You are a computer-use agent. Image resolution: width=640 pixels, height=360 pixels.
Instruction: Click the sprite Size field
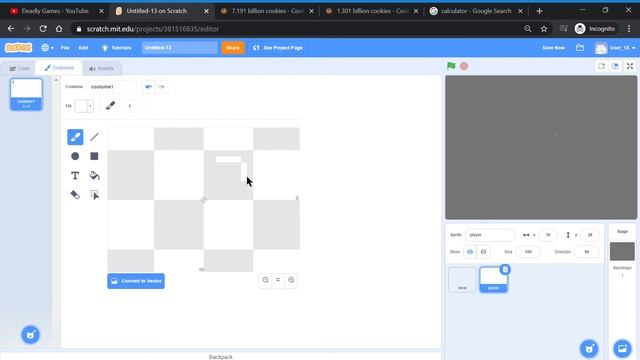(528, 252)
